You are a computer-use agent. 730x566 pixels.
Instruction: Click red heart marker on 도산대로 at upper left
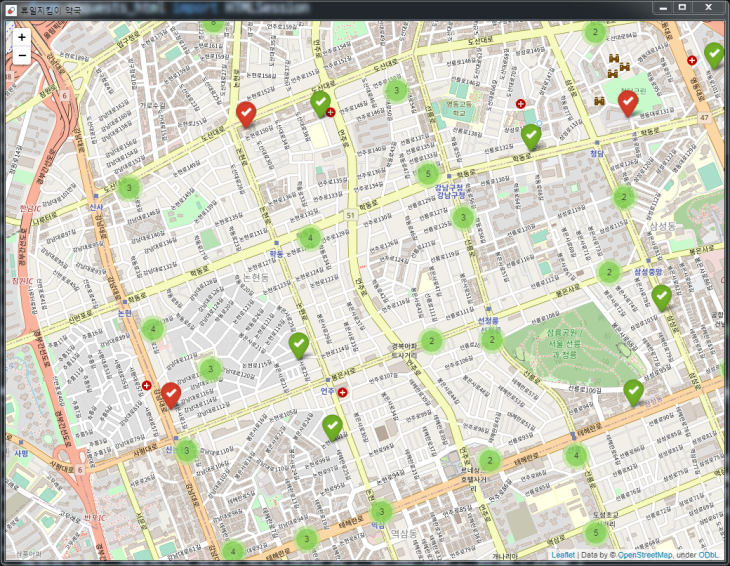tap(246, 113)
